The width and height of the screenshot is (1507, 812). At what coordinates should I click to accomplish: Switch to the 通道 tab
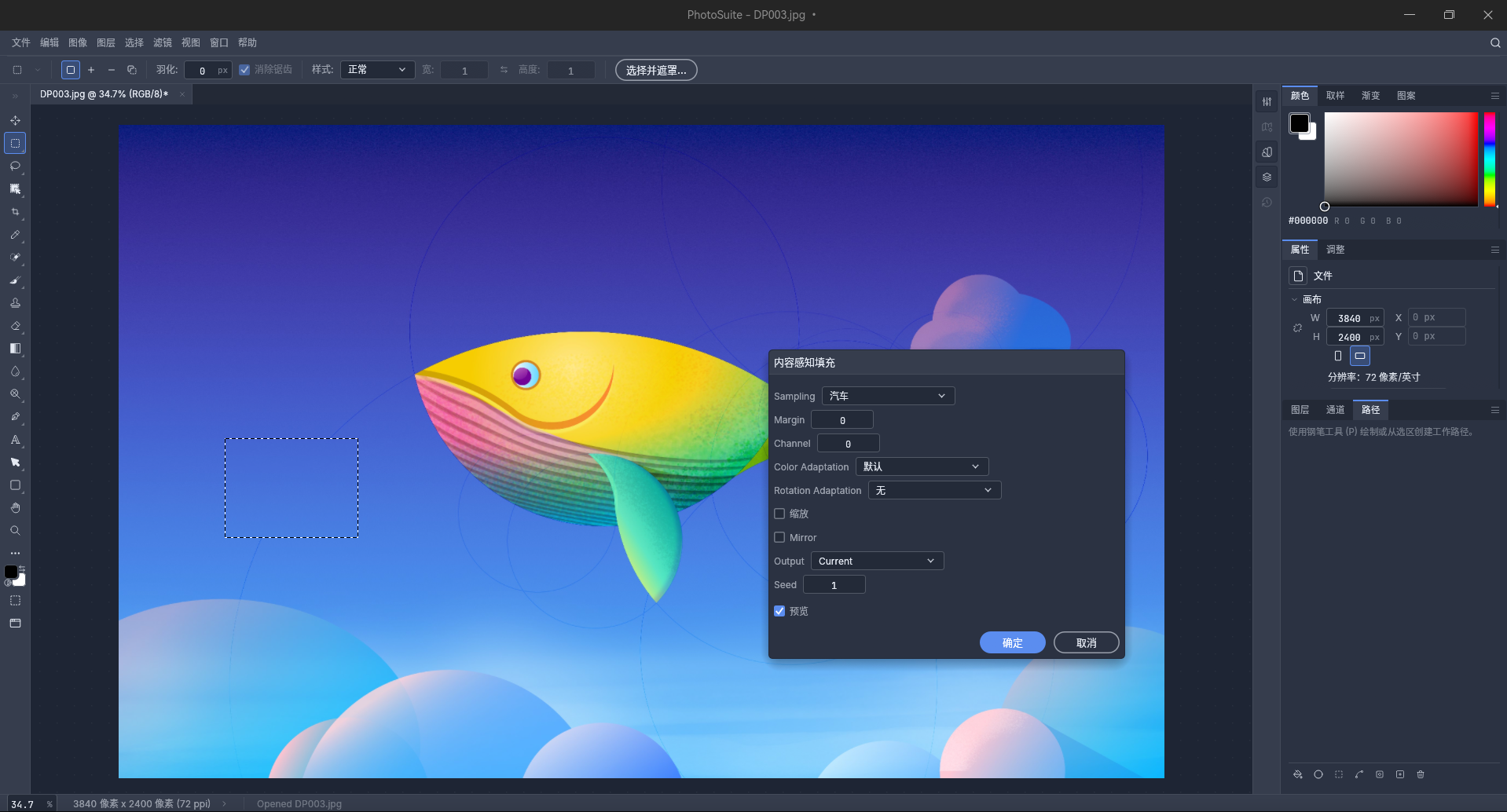click(x=1335, y=409)
